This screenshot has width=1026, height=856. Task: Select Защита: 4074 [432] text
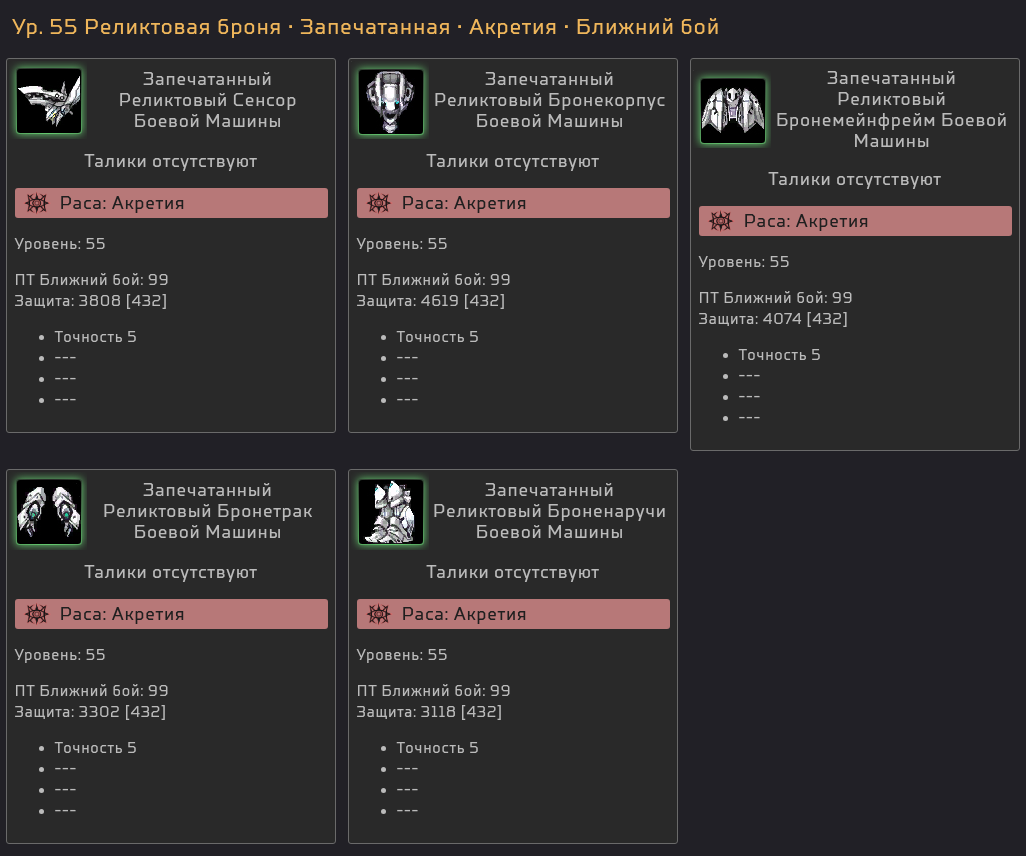pyautogui.click(x=773, y=319)
